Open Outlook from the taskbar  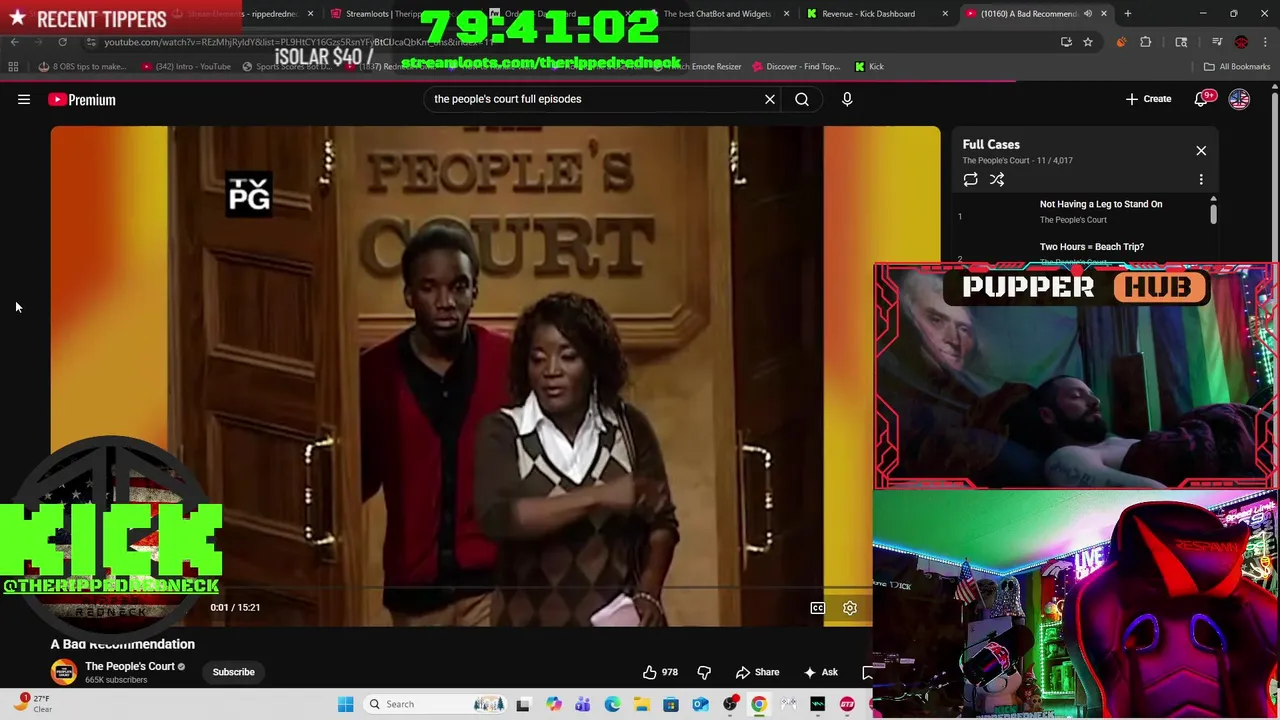(x=700, y=704)
